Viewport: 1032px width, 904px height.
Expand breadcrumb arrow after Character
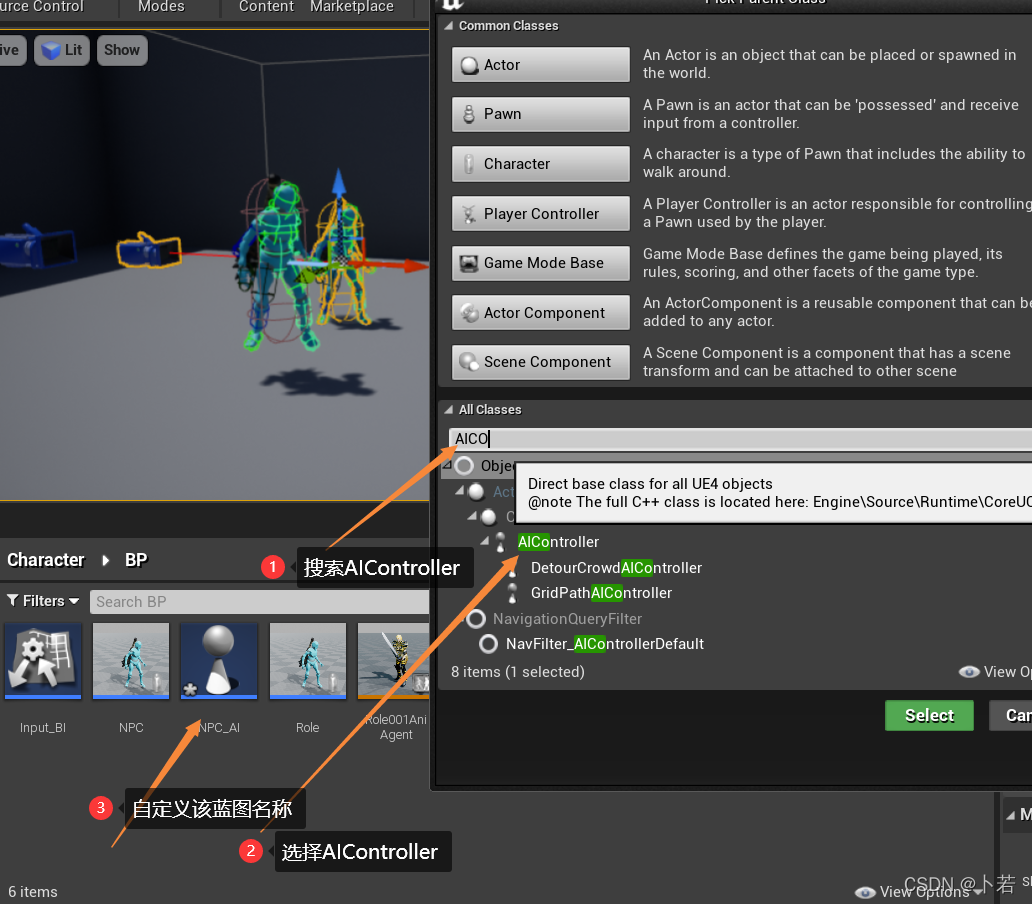tap(105, 560)
